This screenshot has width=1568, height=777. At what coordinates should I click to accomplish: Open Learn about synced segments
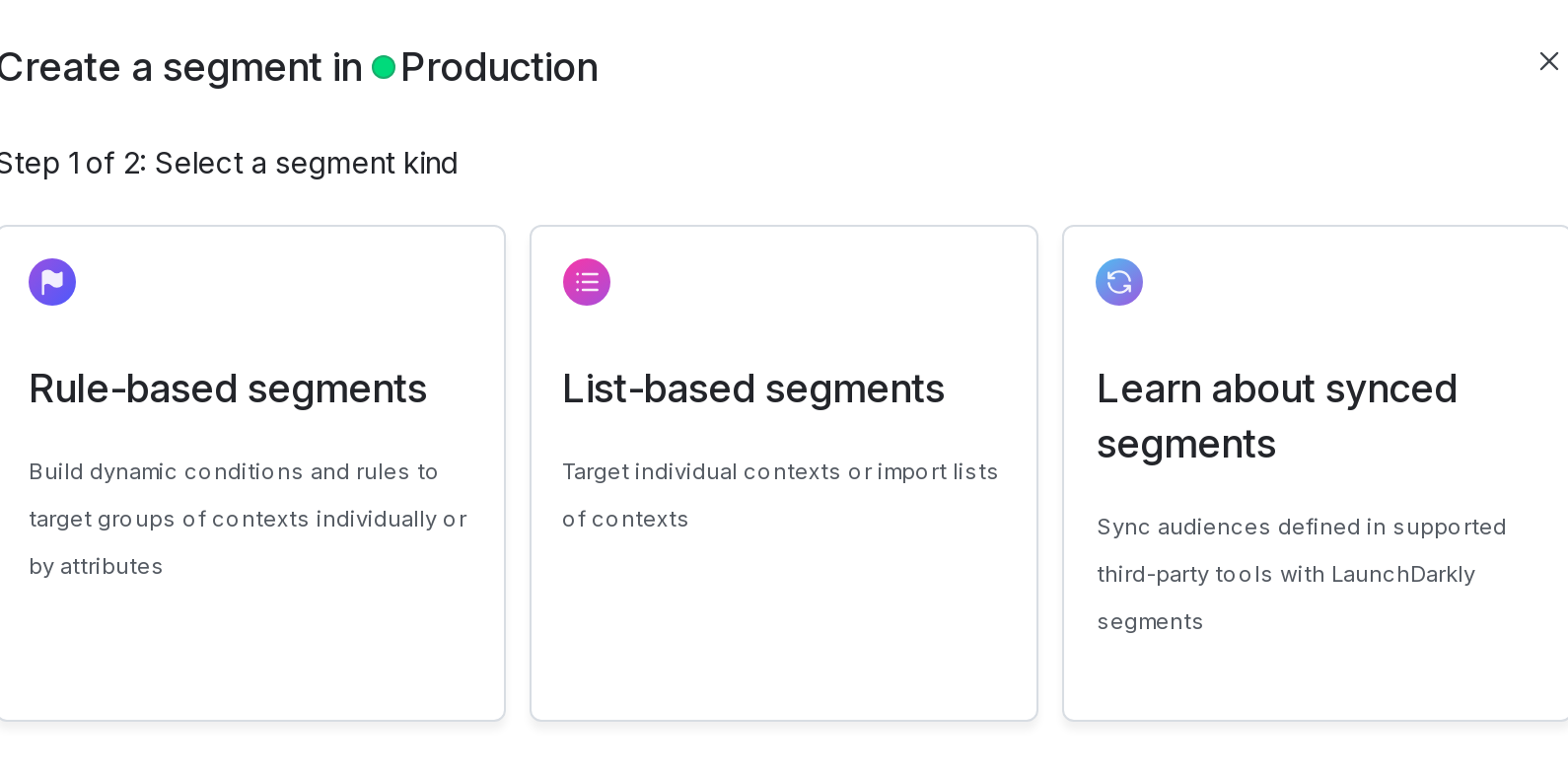pyautogui.click(x=1276, y=416)
